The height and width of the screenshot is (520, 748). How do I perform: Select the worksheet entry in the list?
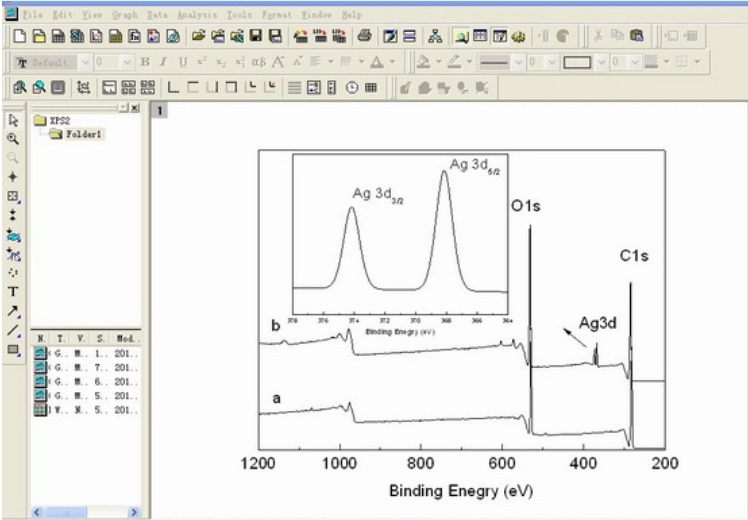(x=86, y=410)
